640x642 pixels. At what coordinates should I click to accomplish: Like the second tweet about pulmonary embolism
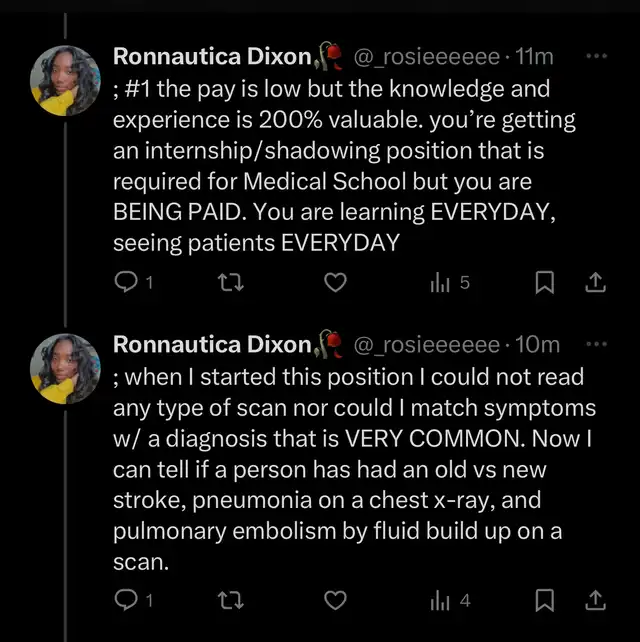click(x=337, y=601)
